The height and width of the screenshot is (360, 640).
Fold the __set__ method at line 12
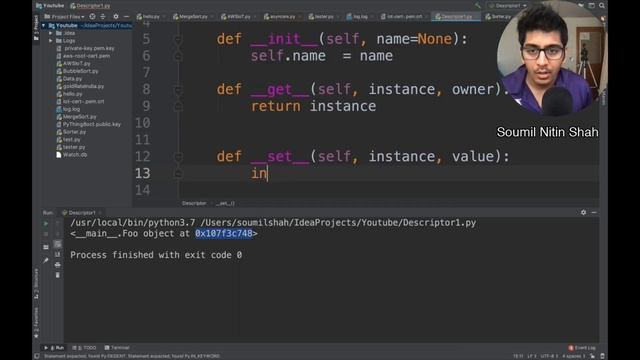[x=178, y=156]
